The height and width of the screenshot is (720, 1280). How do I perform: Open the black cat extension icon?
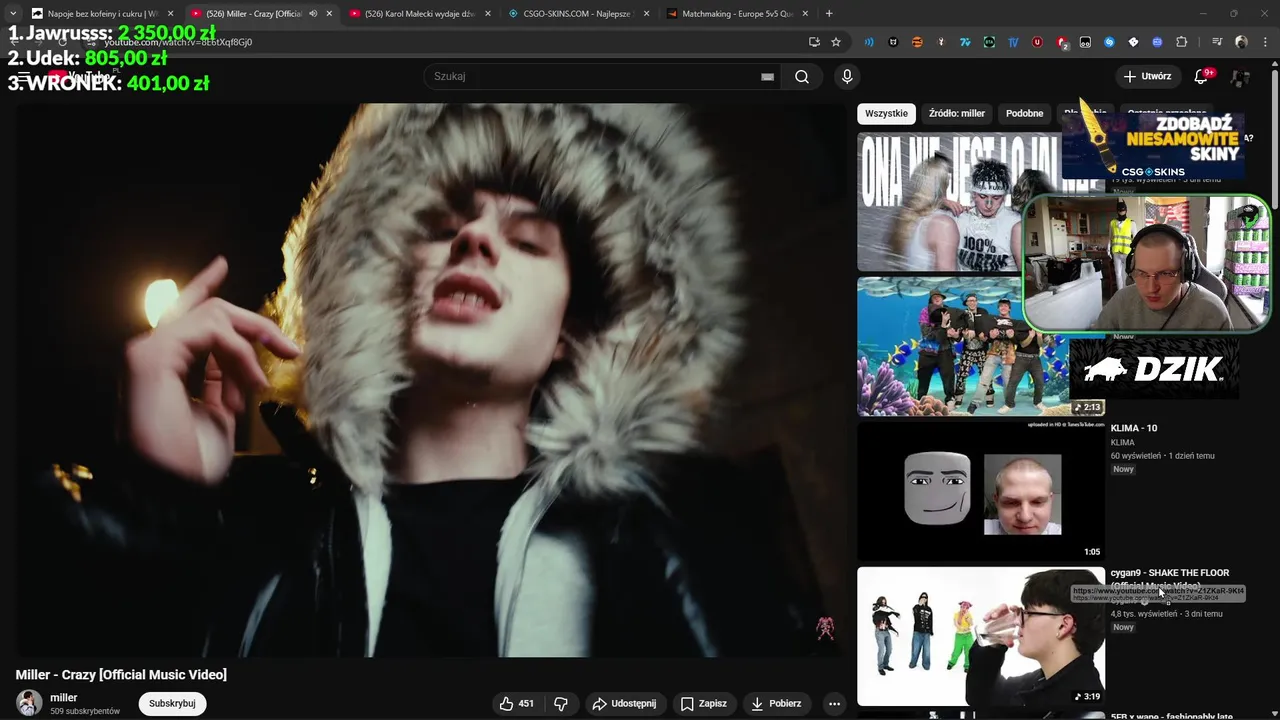pos(893,42)
